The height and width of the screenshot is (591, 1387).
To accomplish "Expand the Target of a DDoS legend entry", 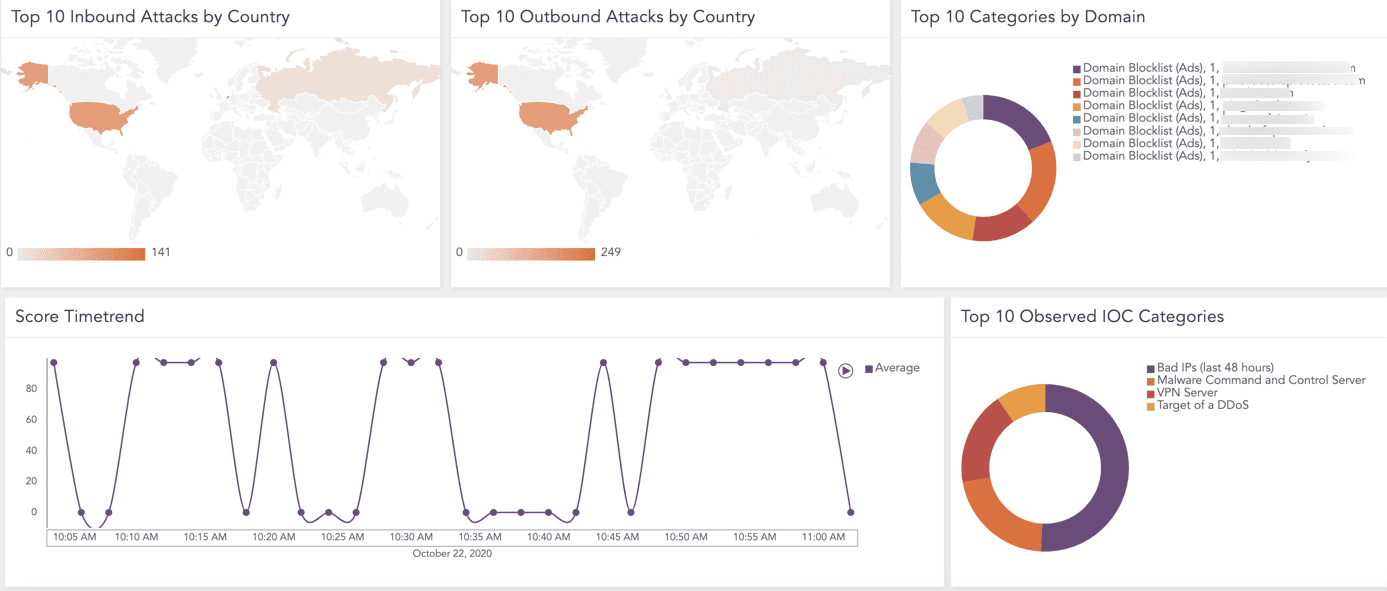I will point(1203,404).
